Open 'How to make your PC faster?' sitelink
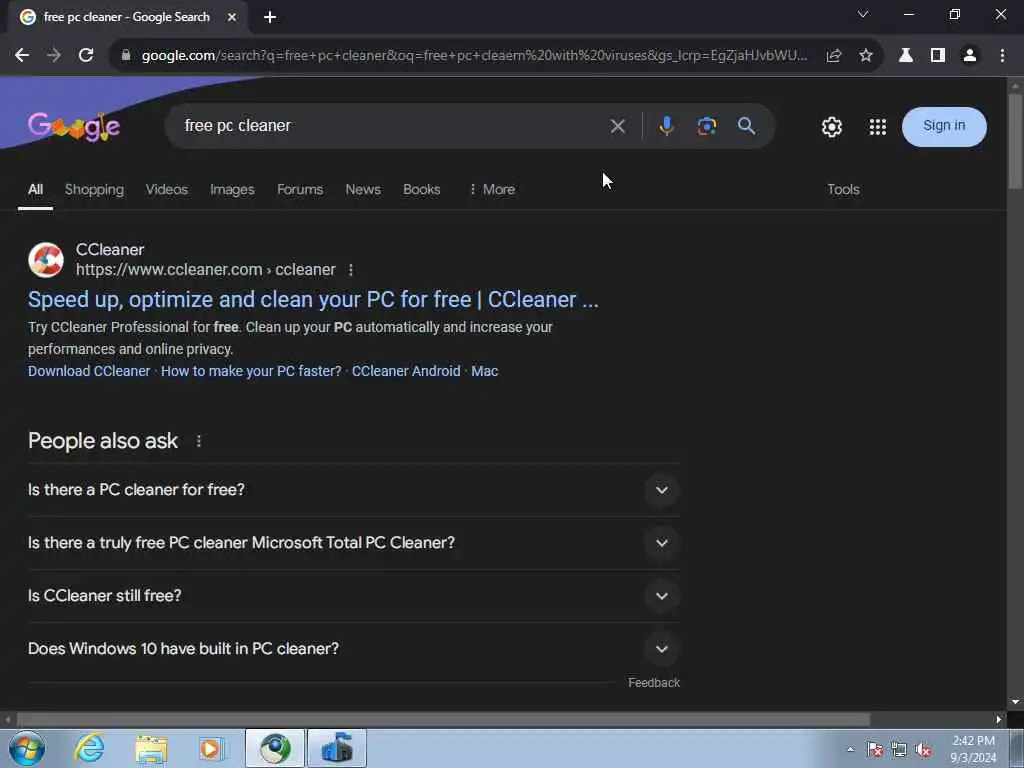The width and height of the screenshot is (1024, 768). pos(251,371)
